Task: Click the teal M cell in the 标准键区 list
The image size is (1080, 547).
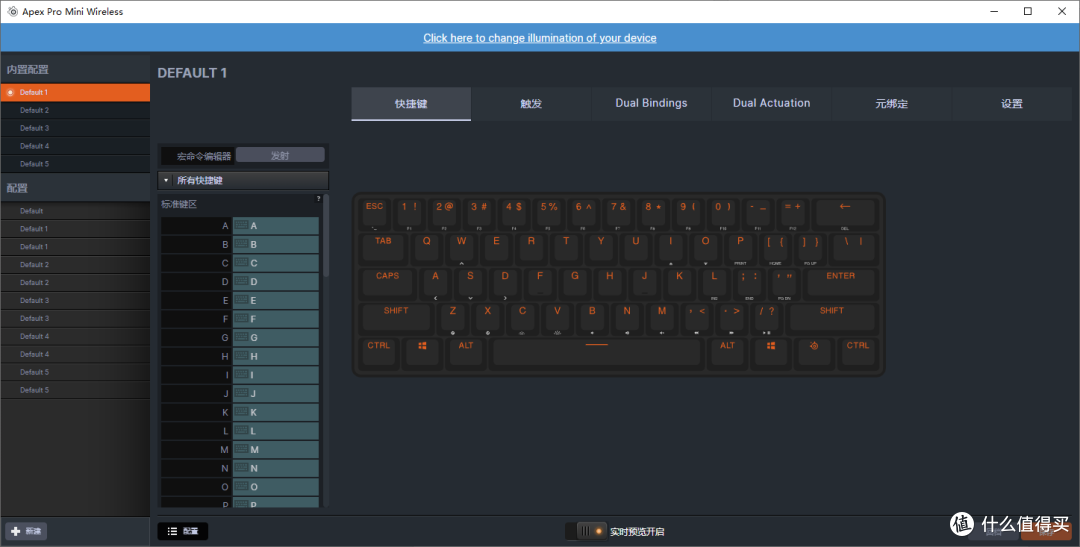Action: (276, 449)
